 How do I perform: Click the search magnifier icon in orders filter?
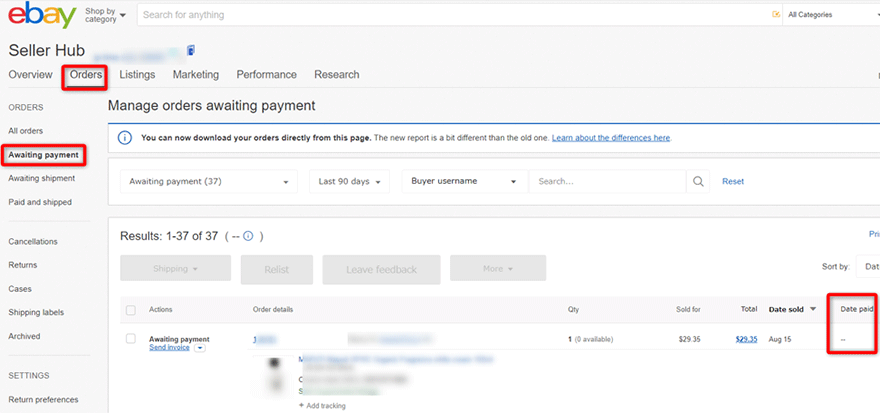click(698, 181)
